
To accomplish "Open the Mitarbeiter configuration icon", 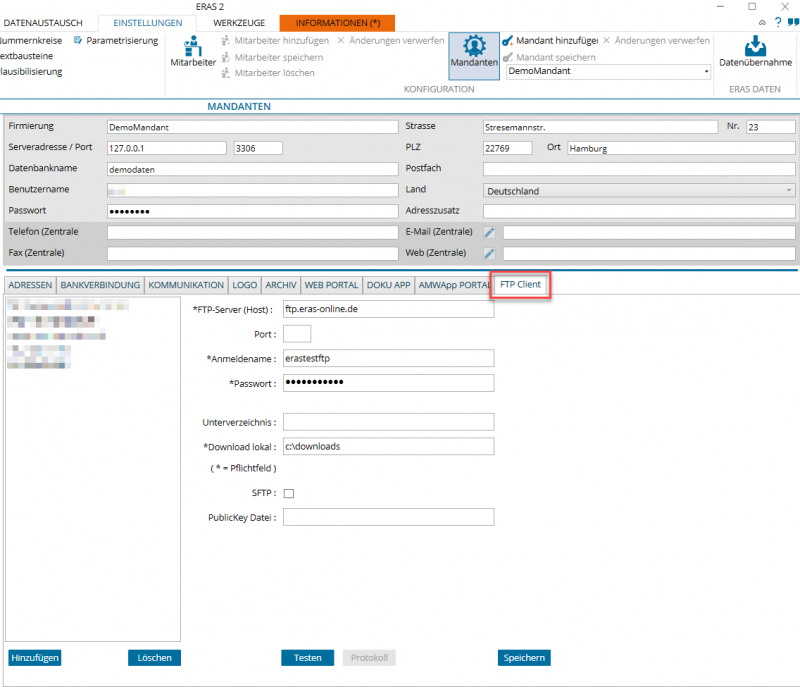I will [193, 51].
